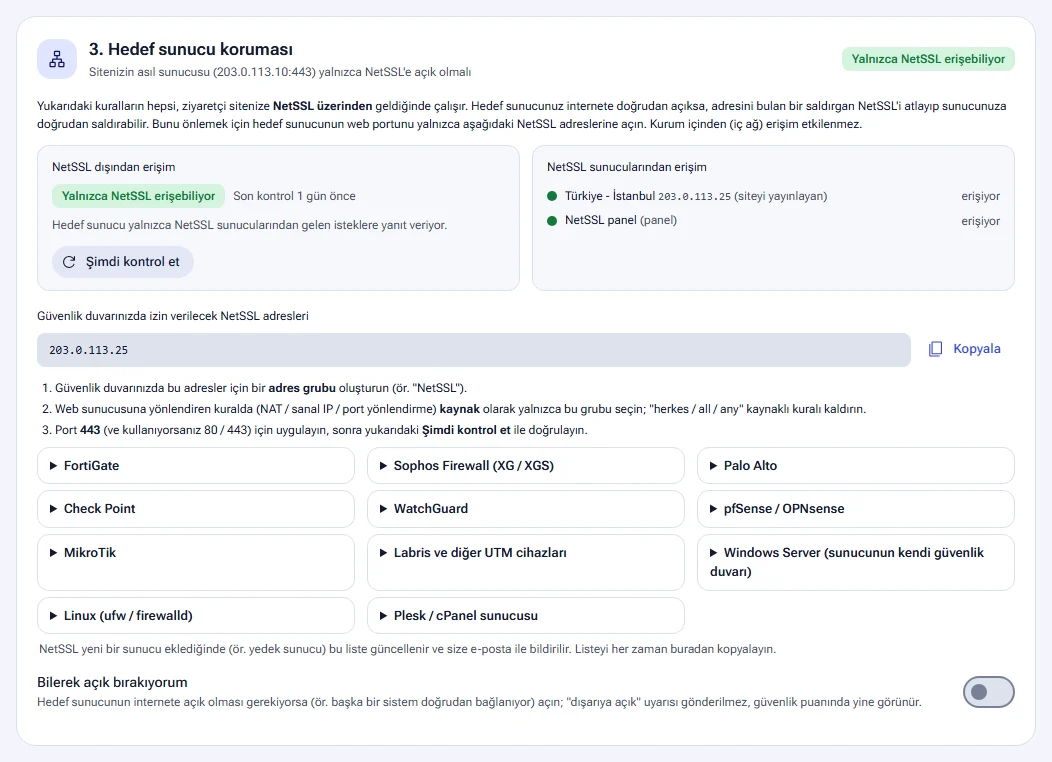Show the WatchGuard instructions
Screen dimensions: 1052x762
click(526, 508)
